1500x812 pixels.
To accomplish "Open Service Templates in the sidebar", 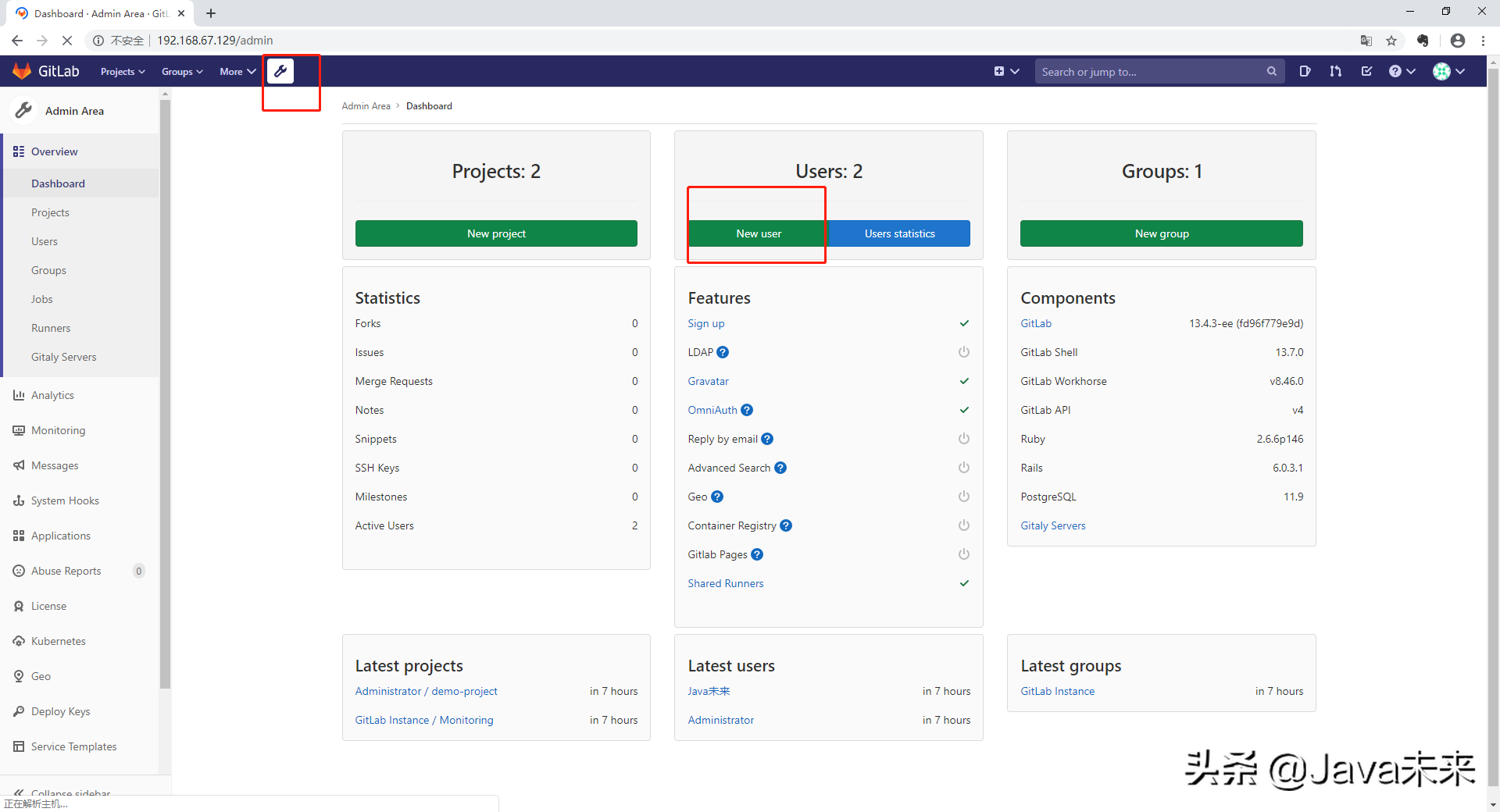I will click(80, 746).
